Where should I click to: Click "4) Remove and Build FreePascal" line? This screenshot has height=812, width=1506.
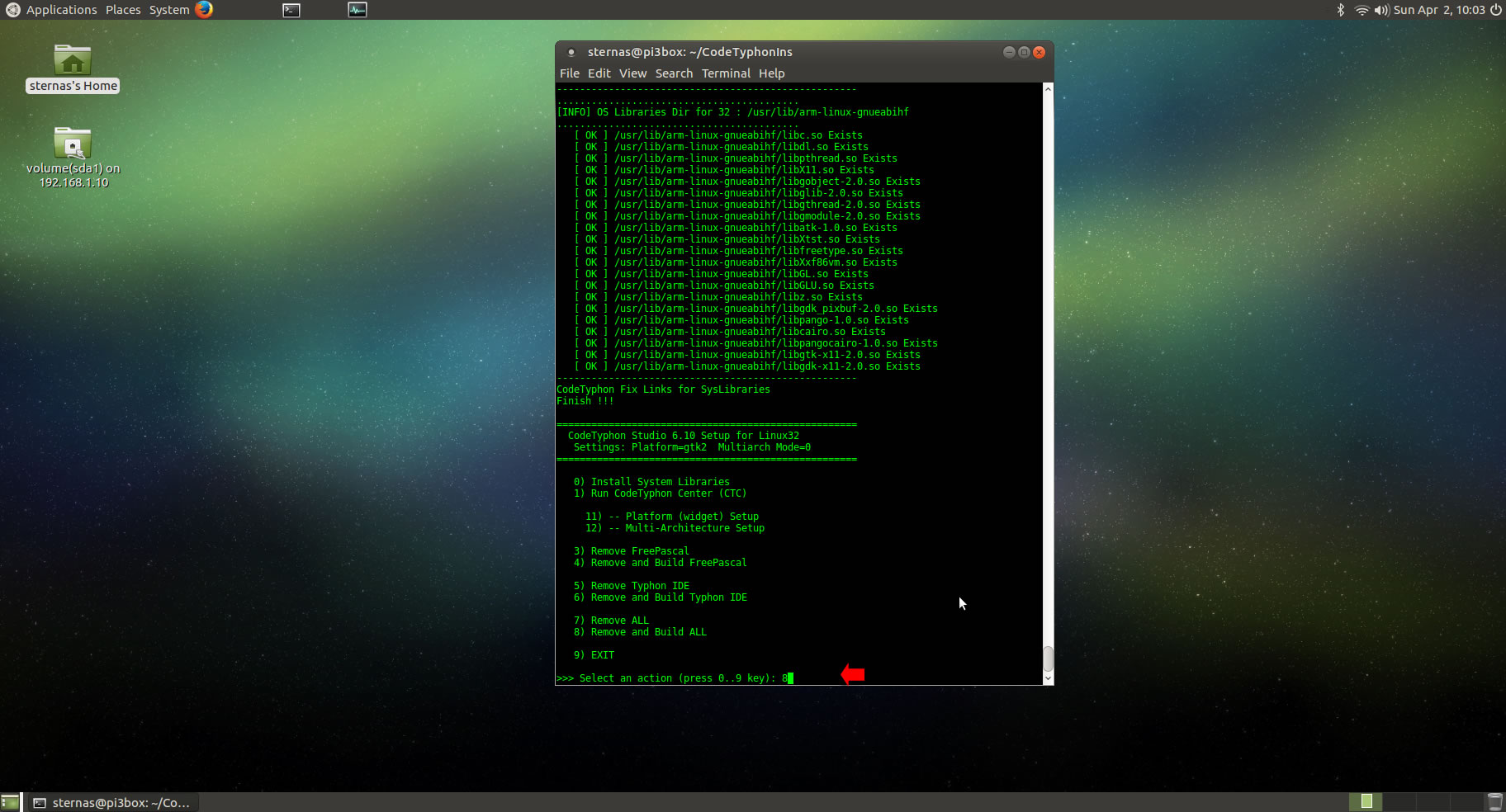[x=660, y=563]
